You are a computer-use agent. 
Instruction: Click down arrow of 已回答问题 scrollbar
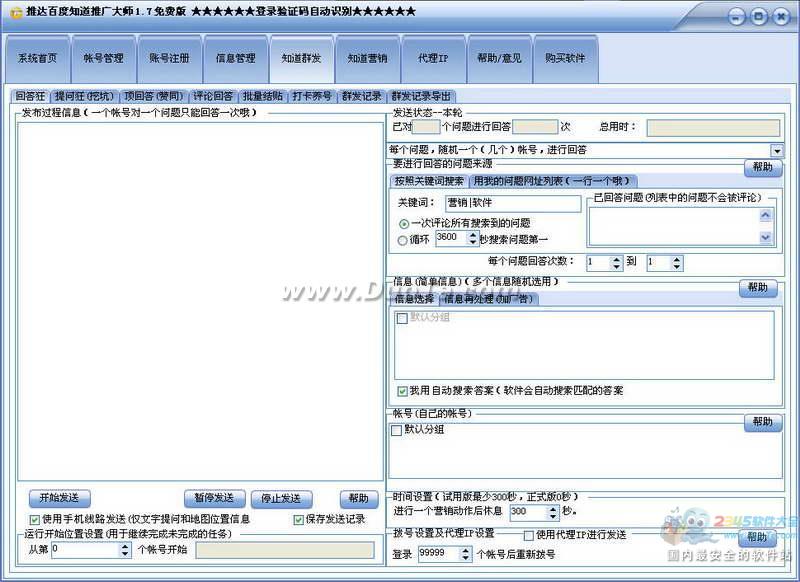(765, 237)
